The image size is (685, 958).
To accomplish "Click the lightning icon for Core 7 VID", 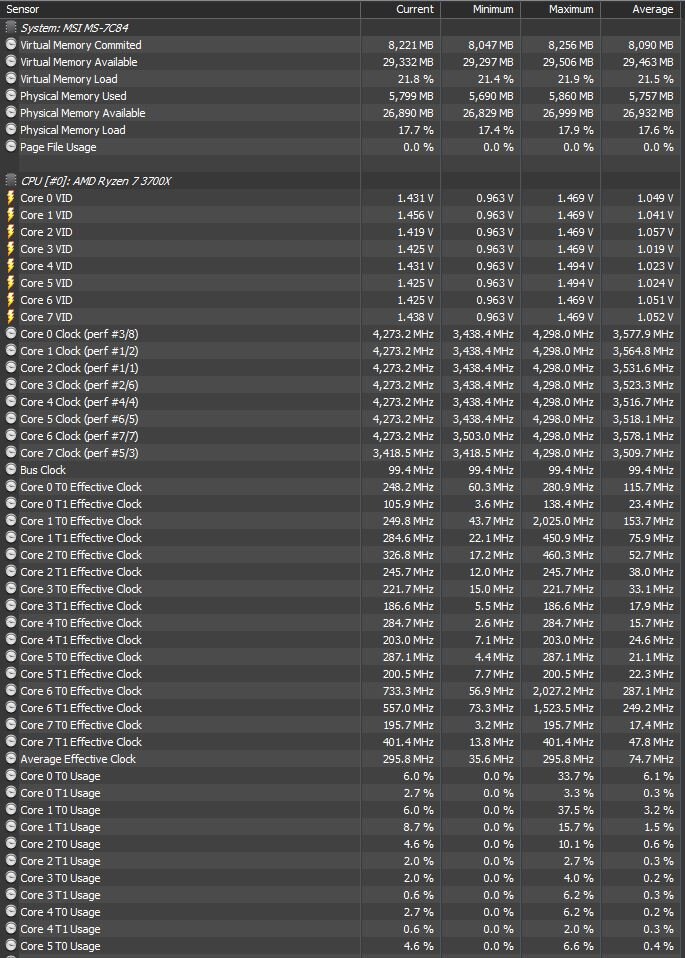I will pos(10,316).
